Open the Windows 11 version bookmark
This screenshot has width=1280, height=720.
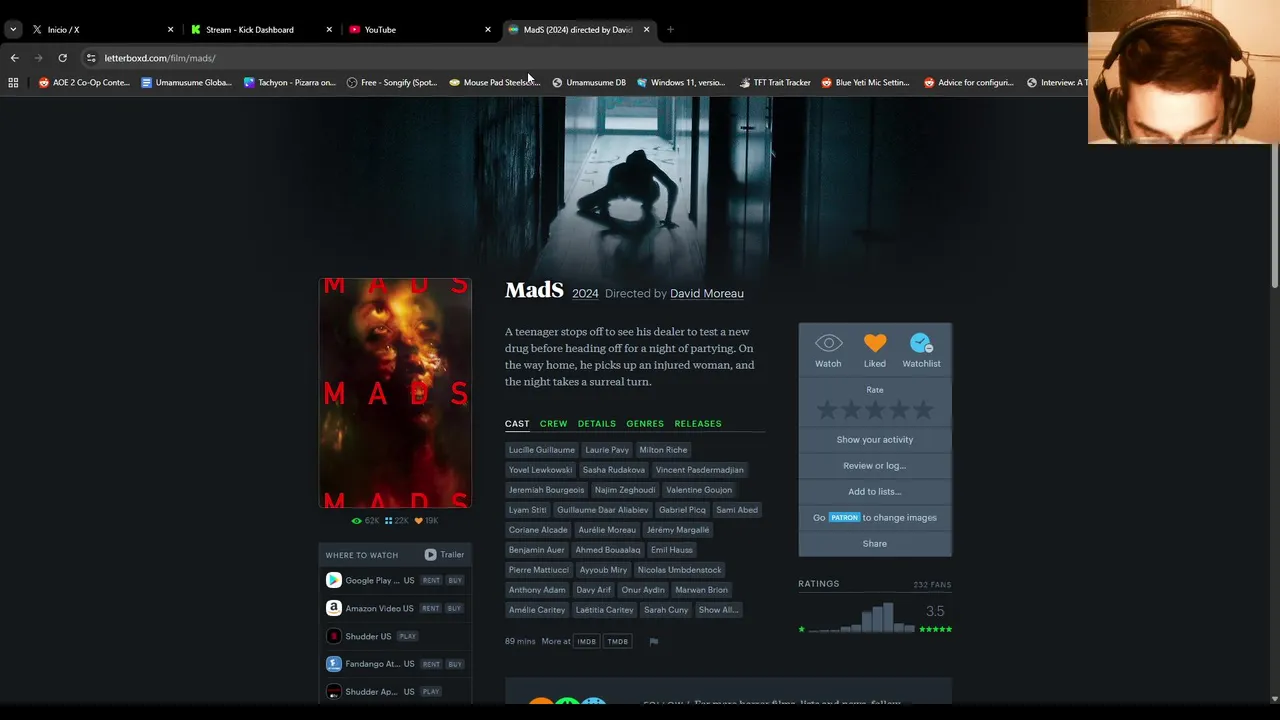681,83
